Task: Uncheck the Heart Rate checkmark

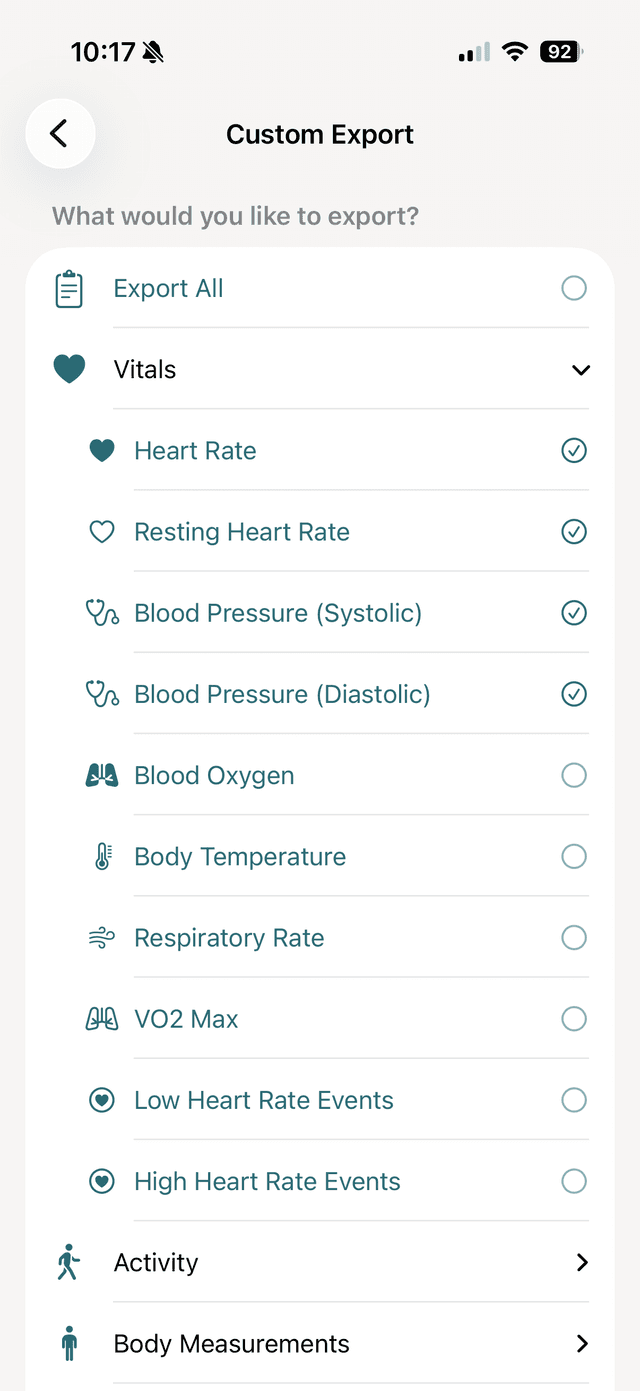Action: tap(574, 450)
